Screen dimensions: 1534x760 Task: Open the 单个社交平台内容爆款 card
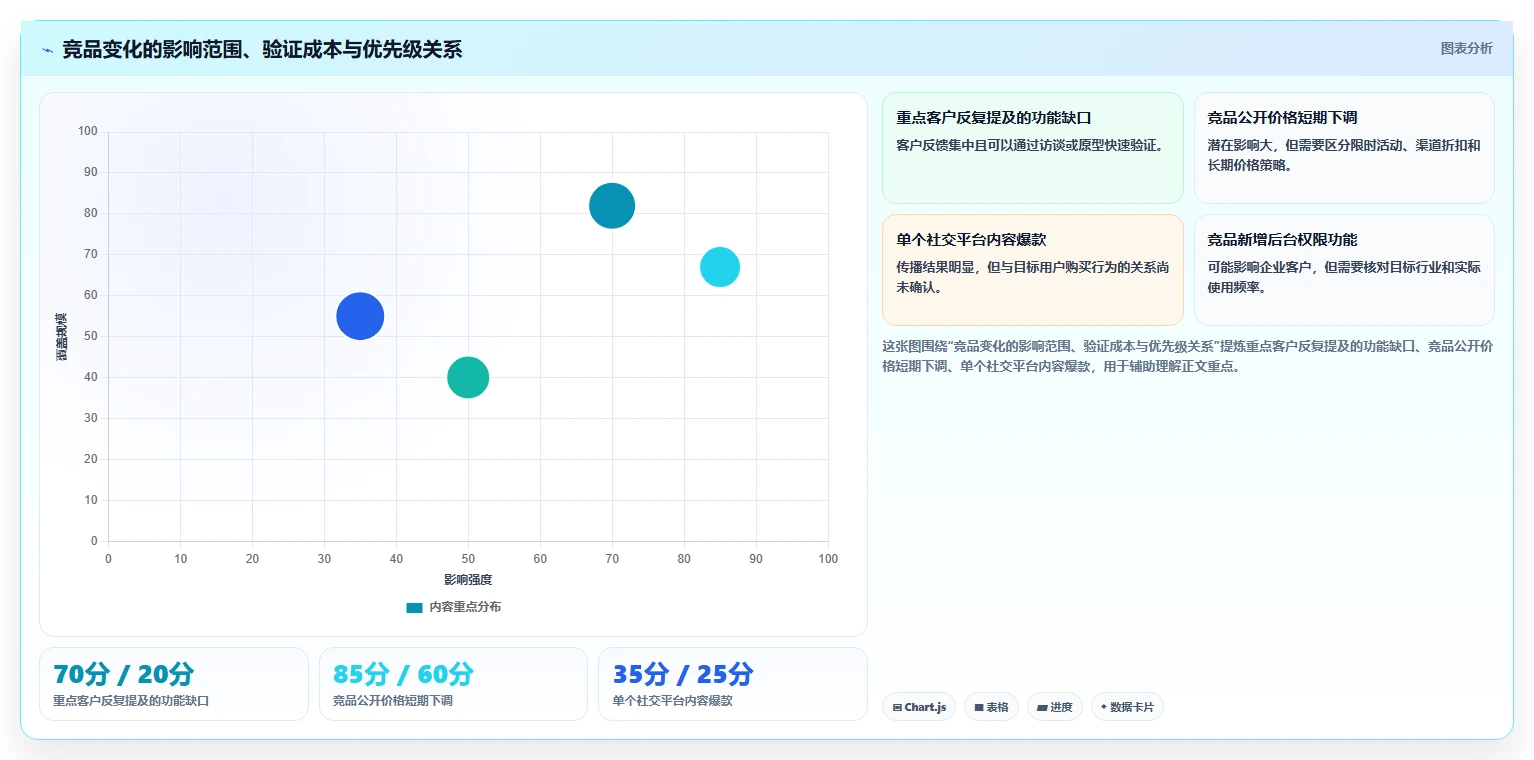[1033, 270]
